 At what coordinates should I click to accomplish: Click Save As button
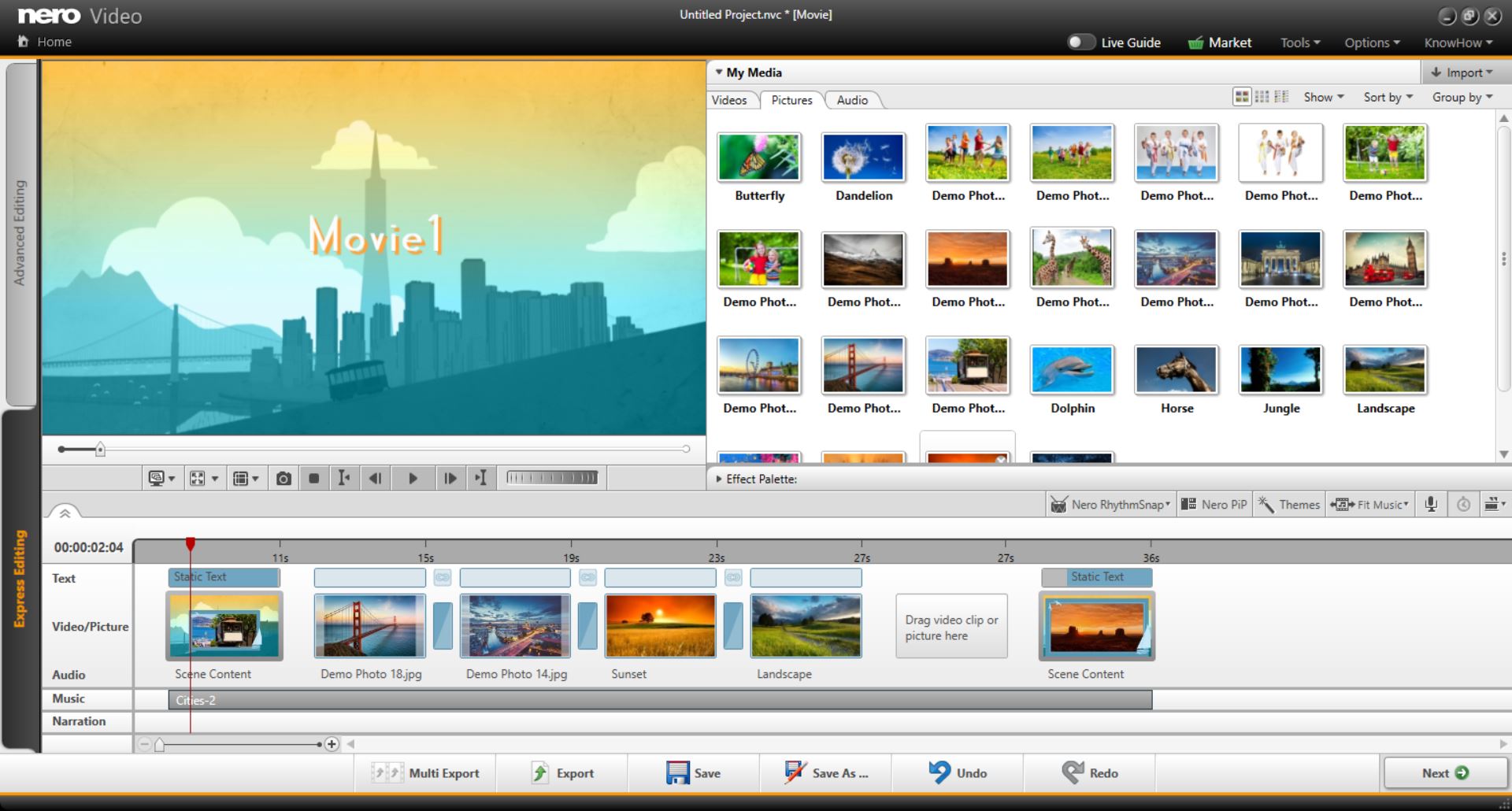coord(826,773)
